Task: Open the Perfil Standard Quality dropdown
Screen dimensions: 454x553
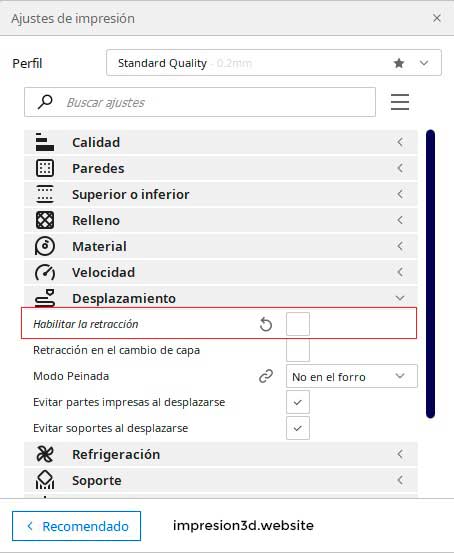Action: [274, 63]
